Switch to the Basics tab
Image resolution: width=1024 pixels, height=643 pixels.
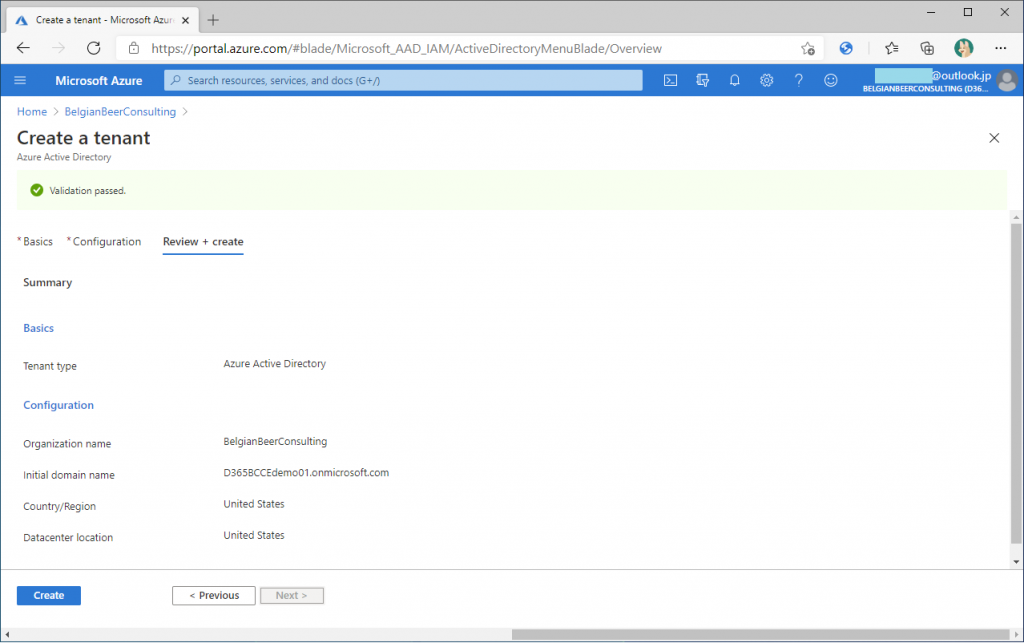click(38, 242)
